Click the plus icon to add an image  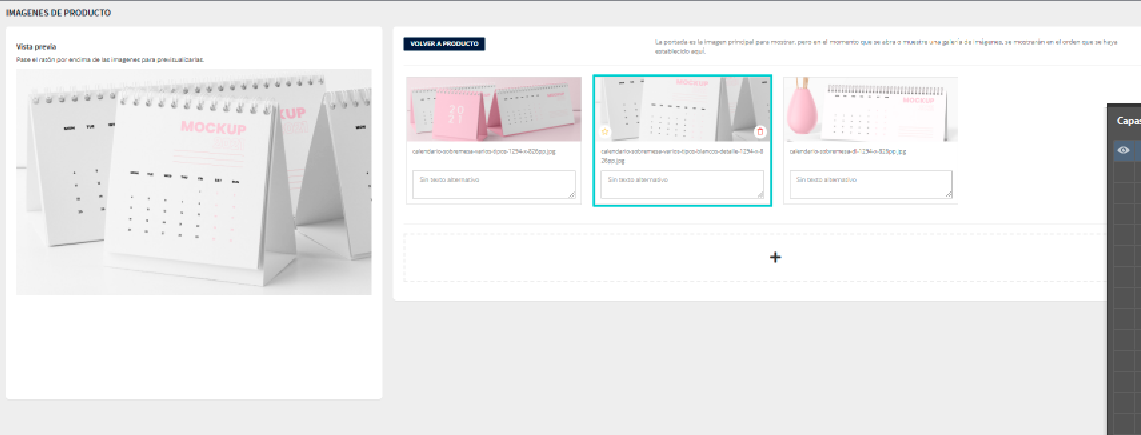point(775,257)
